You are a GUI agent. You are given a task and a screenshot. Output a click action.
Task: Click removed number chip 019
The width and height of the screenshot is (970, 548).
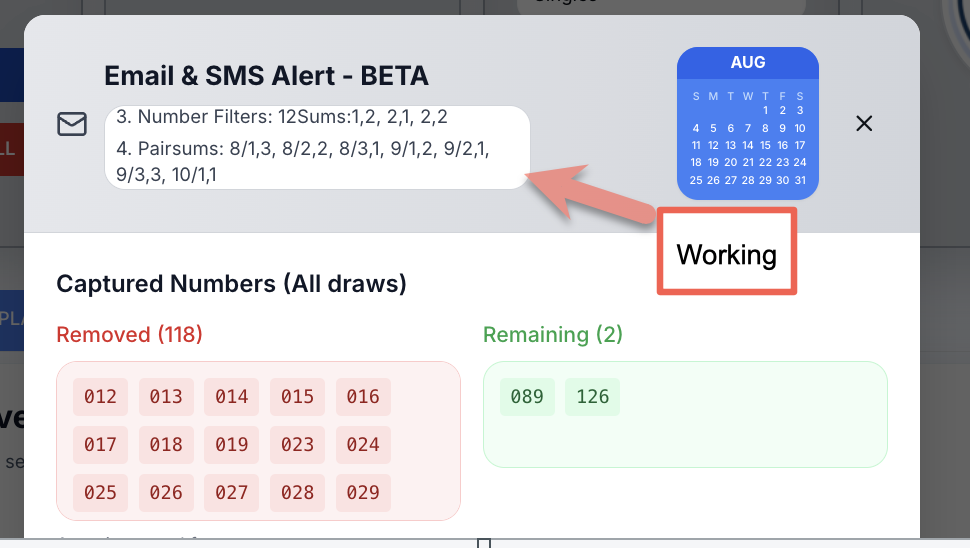point(231,445)
